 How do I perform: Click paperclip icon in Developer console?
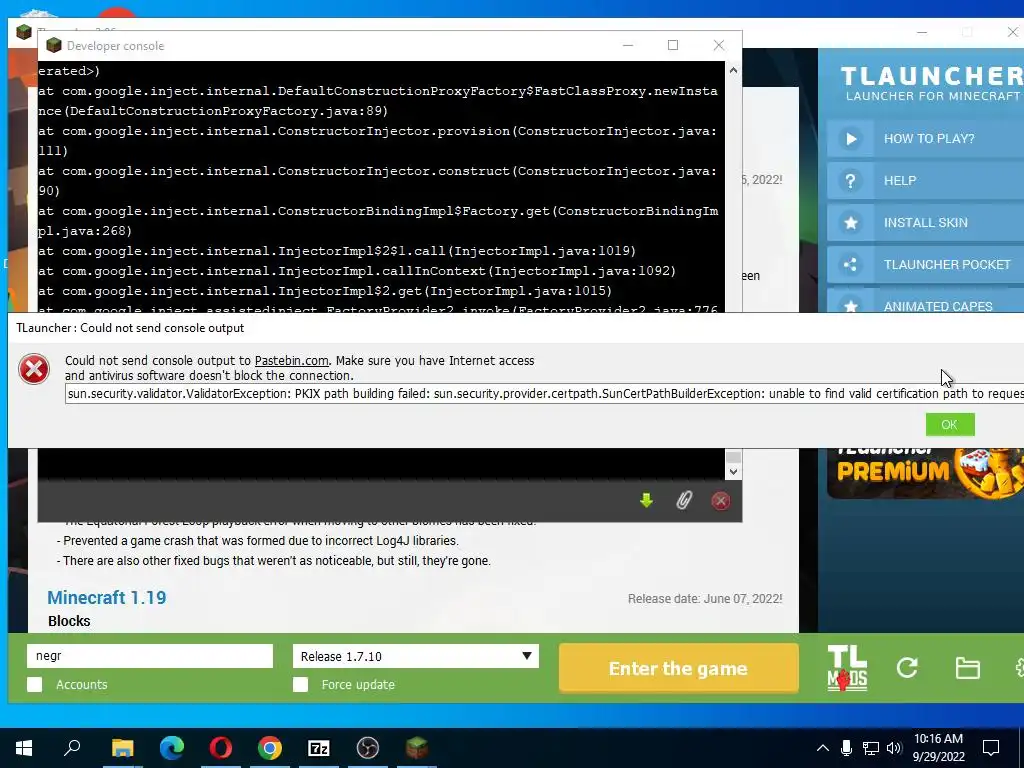tap(684, 501)
